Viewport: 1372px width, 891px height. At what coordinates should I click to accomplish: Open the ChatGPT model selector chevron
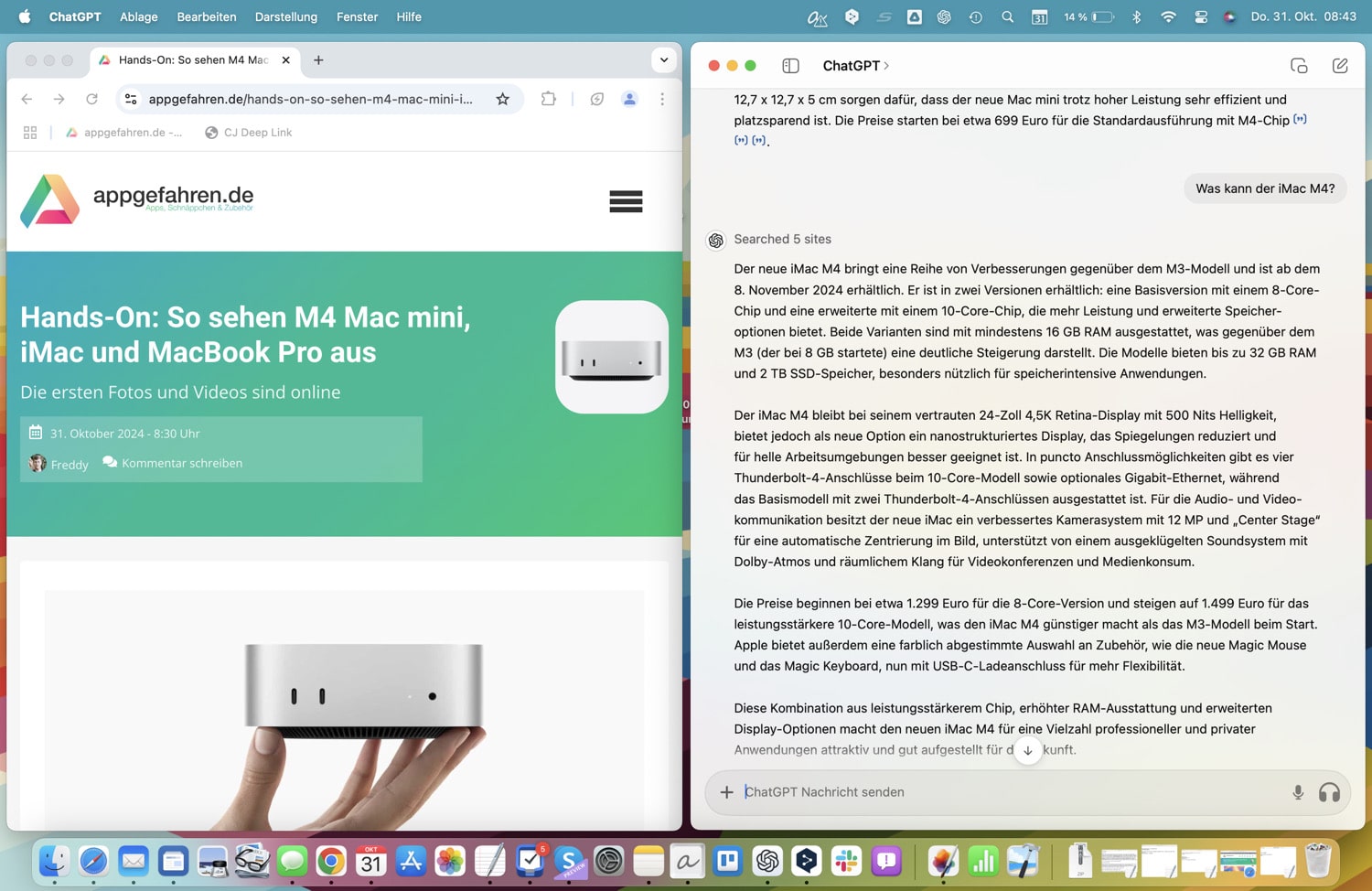[x=885, y=66]
